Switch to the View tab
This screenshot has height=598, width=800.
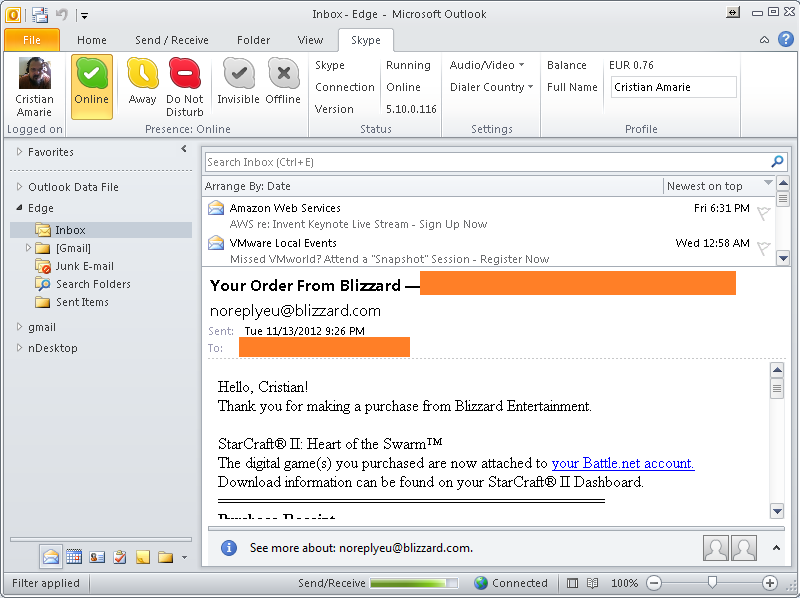click(310, 40)
